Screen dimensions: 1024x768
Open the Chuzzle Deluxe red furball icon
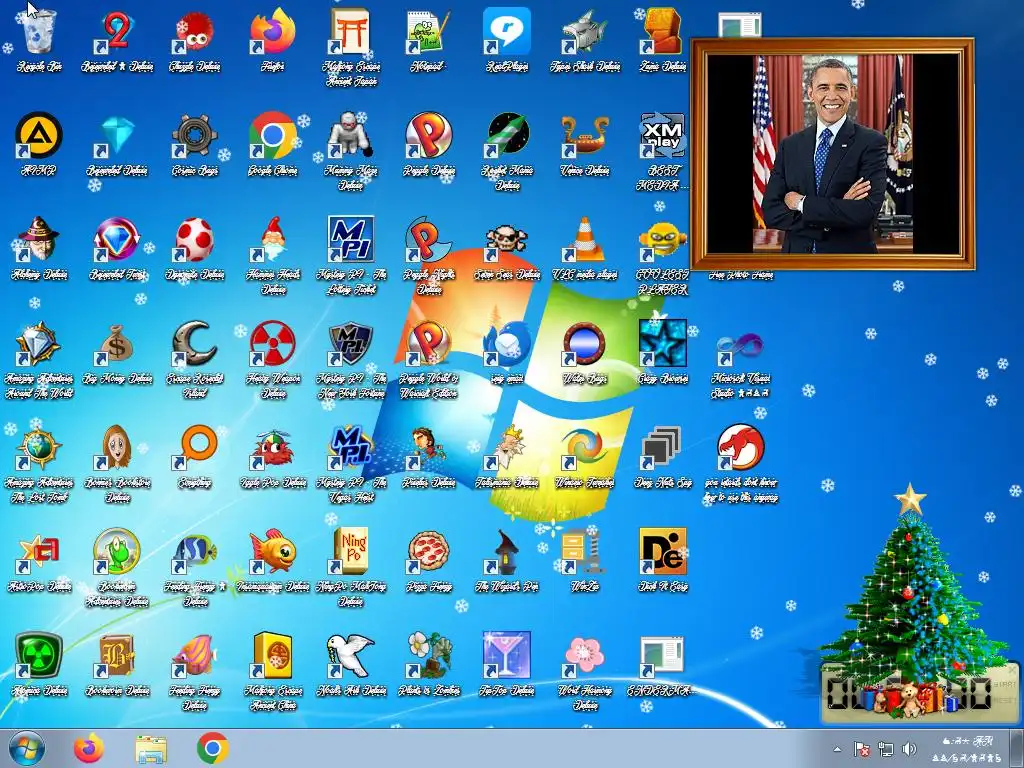coord(195,33)
